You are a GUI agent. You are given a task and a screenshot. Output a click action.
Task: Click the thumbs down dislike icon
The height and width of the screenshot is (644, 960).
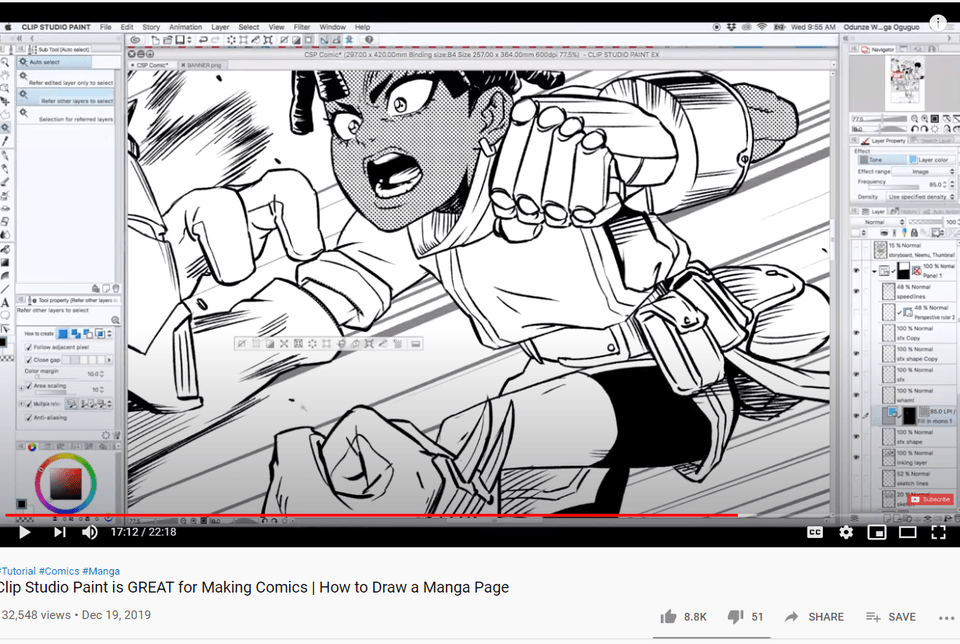[x=735, y=616]
